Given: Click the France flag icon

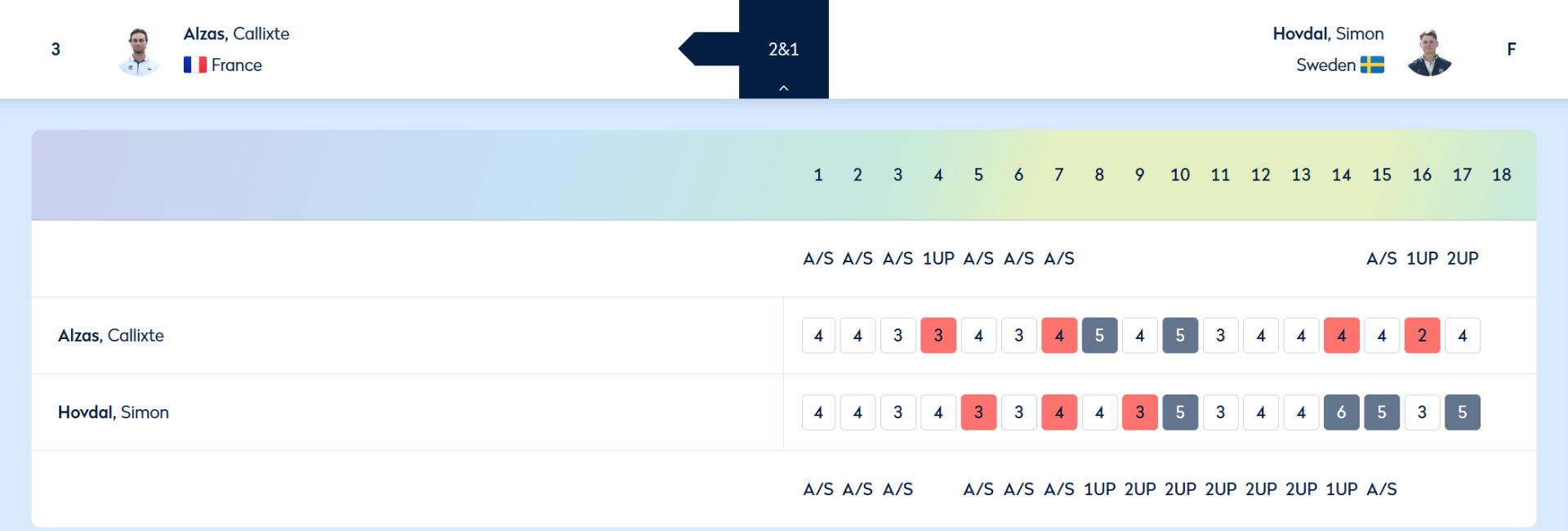Looking at the screenshot, I should coord(195,65).
